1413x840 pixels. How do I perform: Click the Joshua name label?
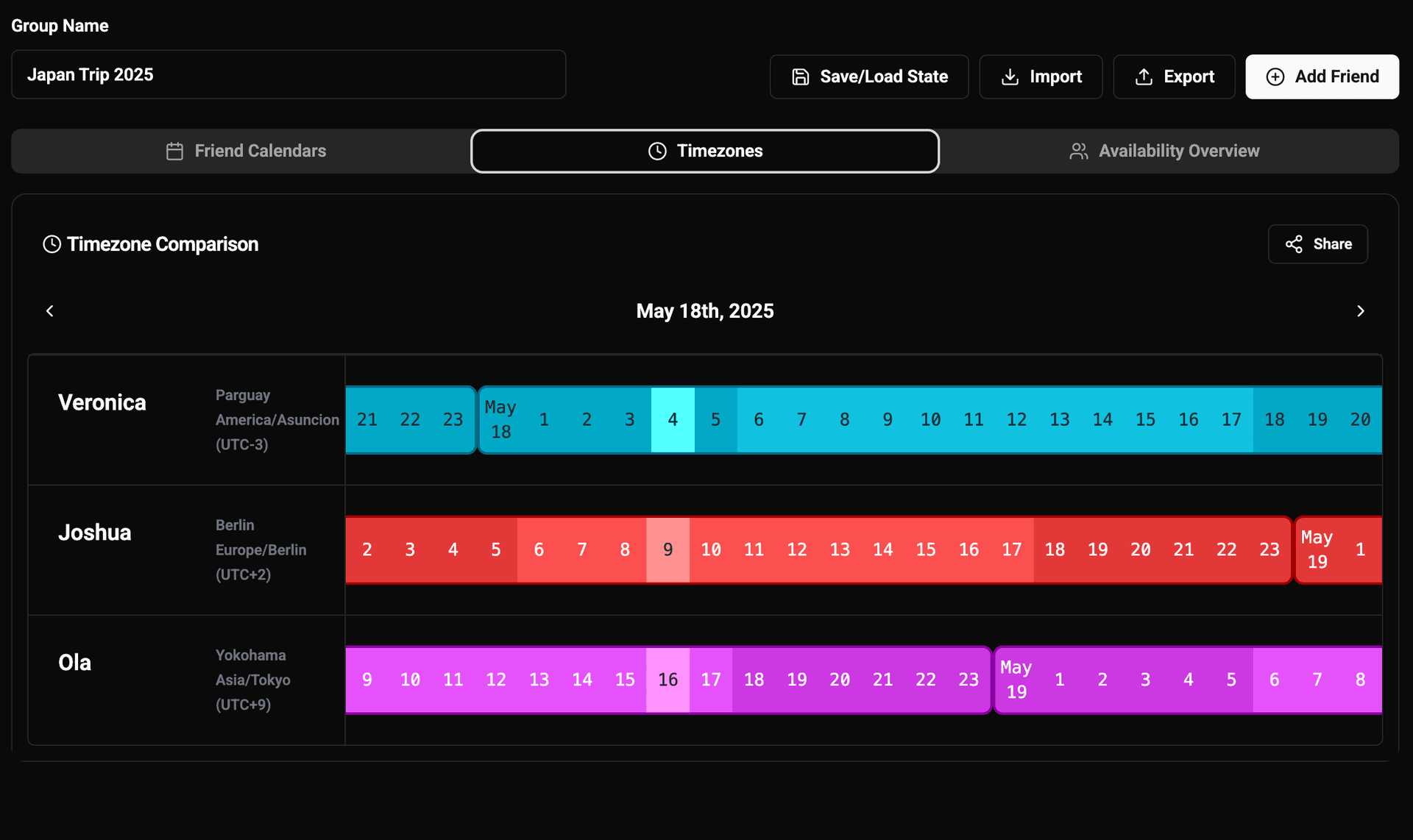[95, 533]
